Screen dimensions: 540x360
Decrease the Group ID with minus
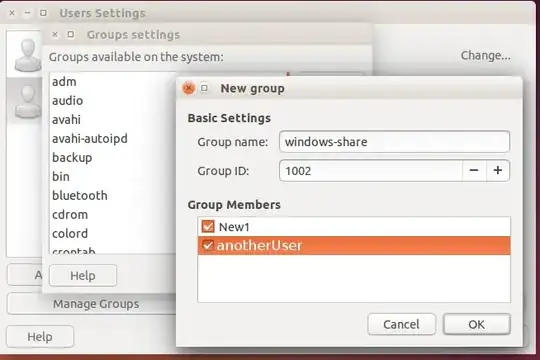tap(474, 171)
